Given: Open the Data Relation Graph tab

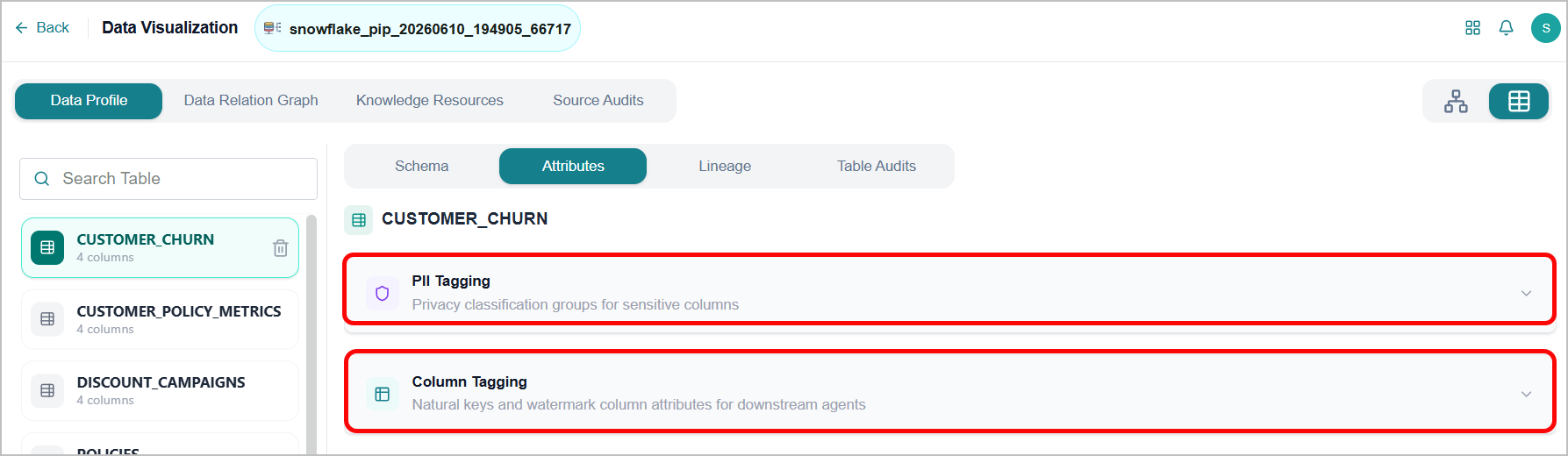Looking at the screenshot, I should click(251, 101).
